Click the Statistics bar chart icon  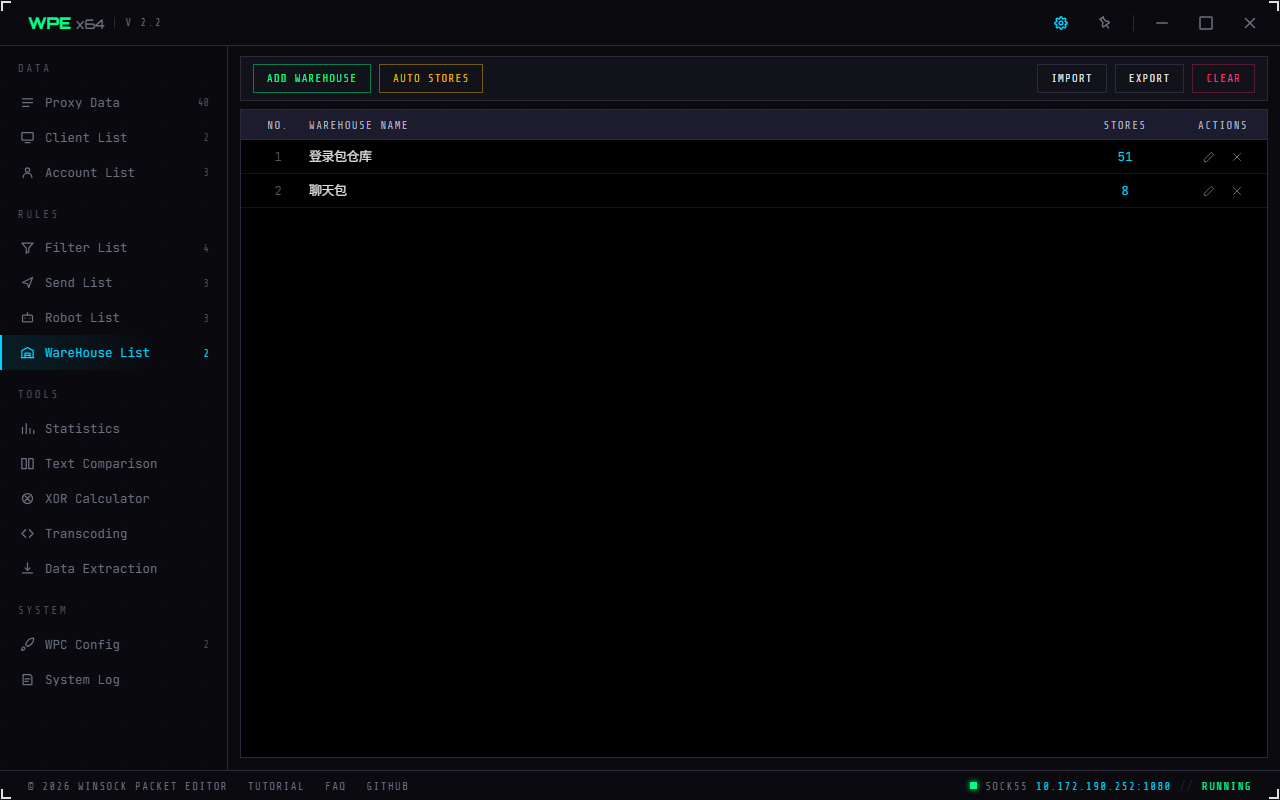click(27, 429)
